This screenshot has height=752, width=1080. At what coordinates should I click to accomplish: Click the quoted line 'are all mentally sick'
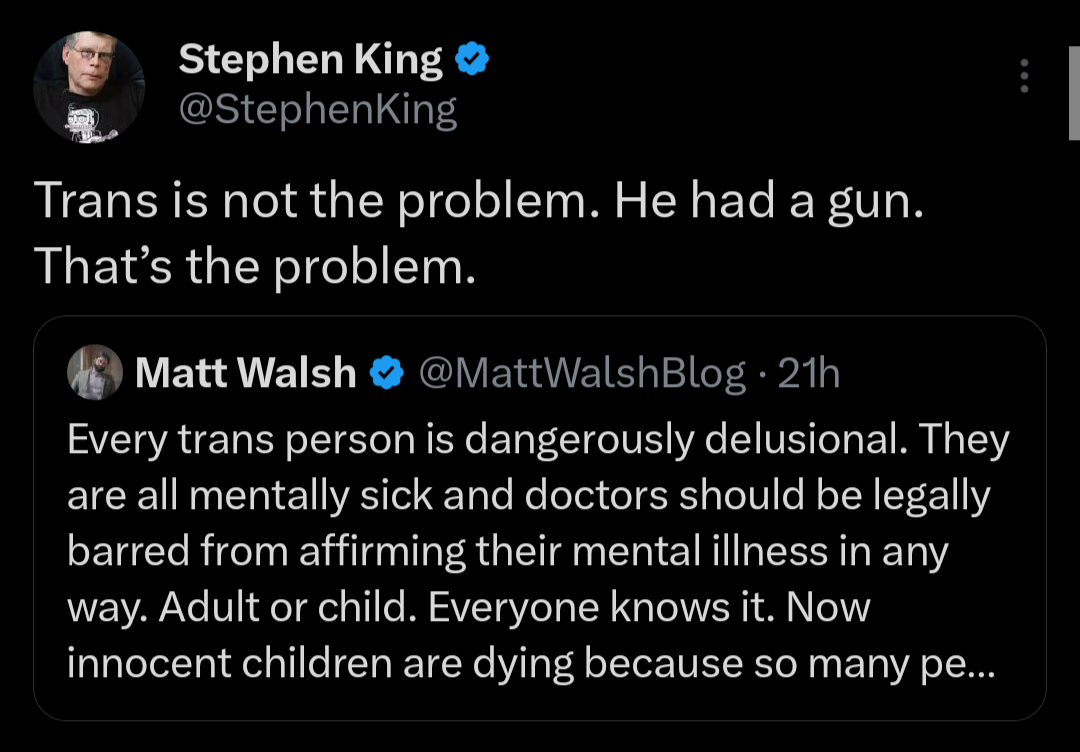click(x=528, y=496)
